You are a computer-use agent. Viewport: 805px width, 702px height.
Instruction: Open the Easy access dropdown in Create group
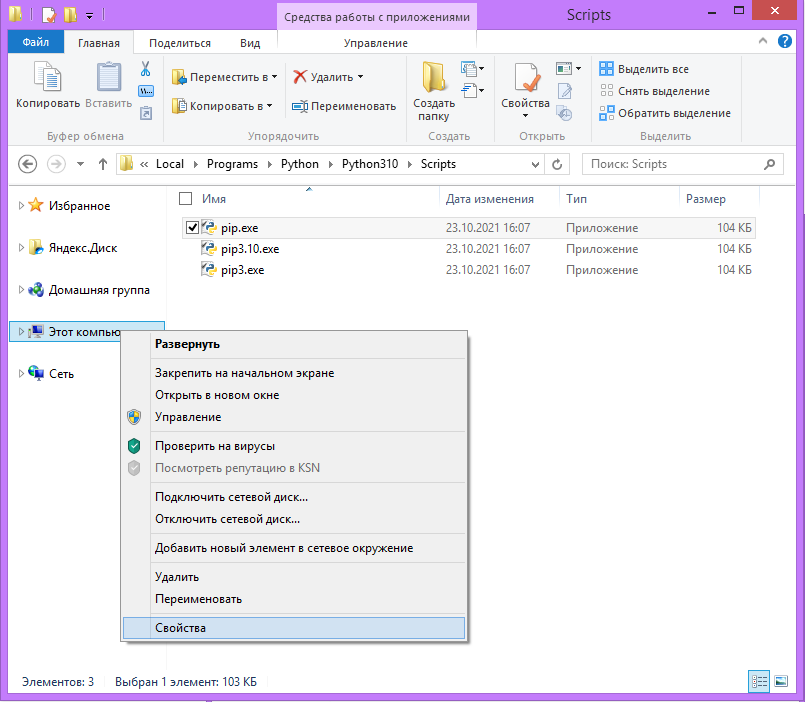pyautogui.click(x=473, y=91)
